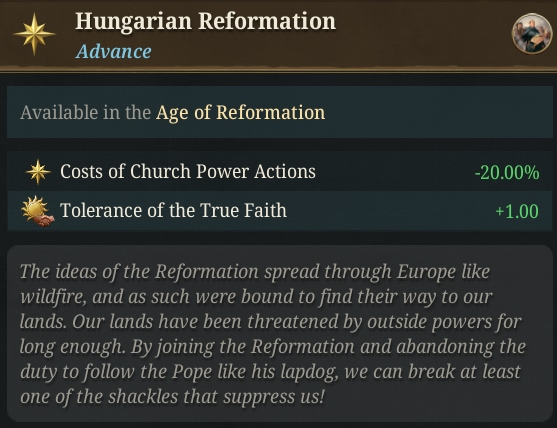Click the gold star advance icon in header
This screenshot has height=428, width=557.
point(34,34)
